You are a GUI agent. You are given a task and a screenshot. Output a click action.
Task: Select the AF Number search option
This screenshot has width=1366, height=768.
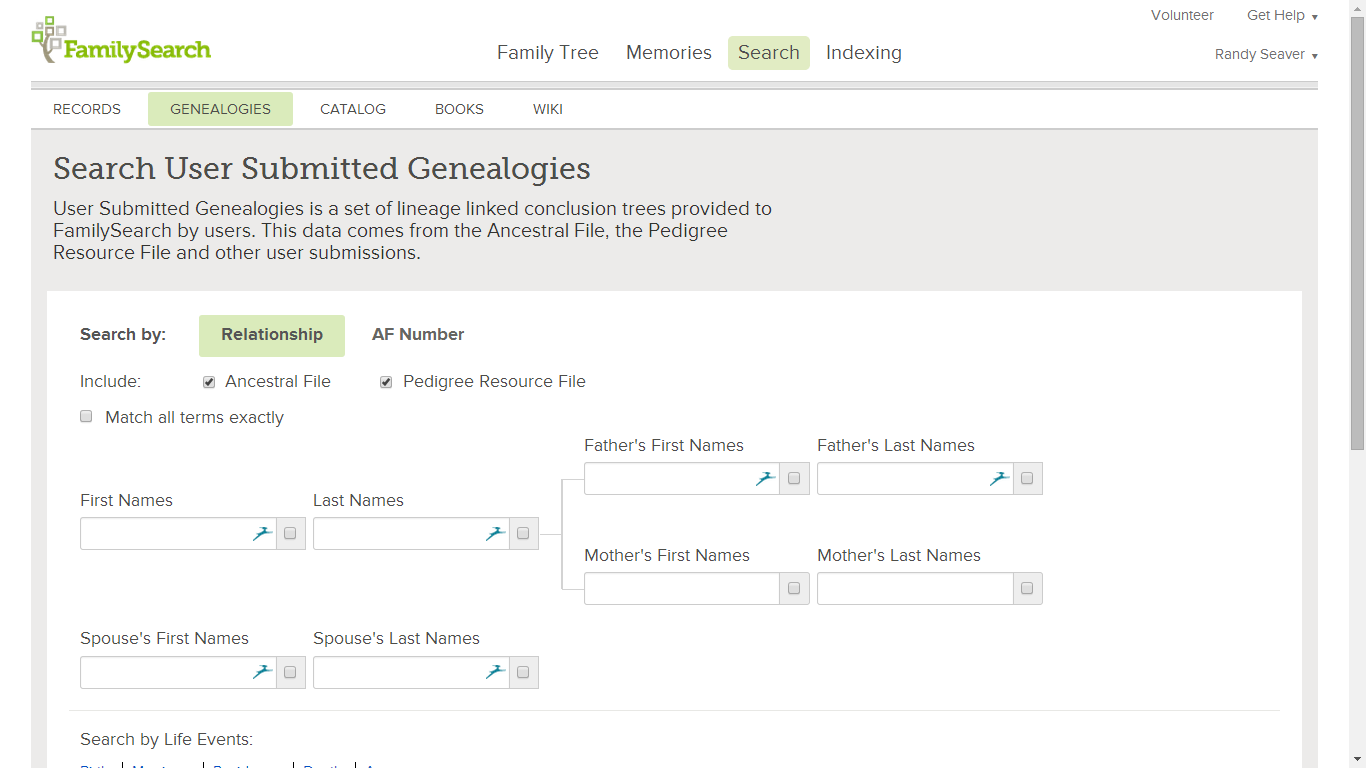tap(418, 334)
